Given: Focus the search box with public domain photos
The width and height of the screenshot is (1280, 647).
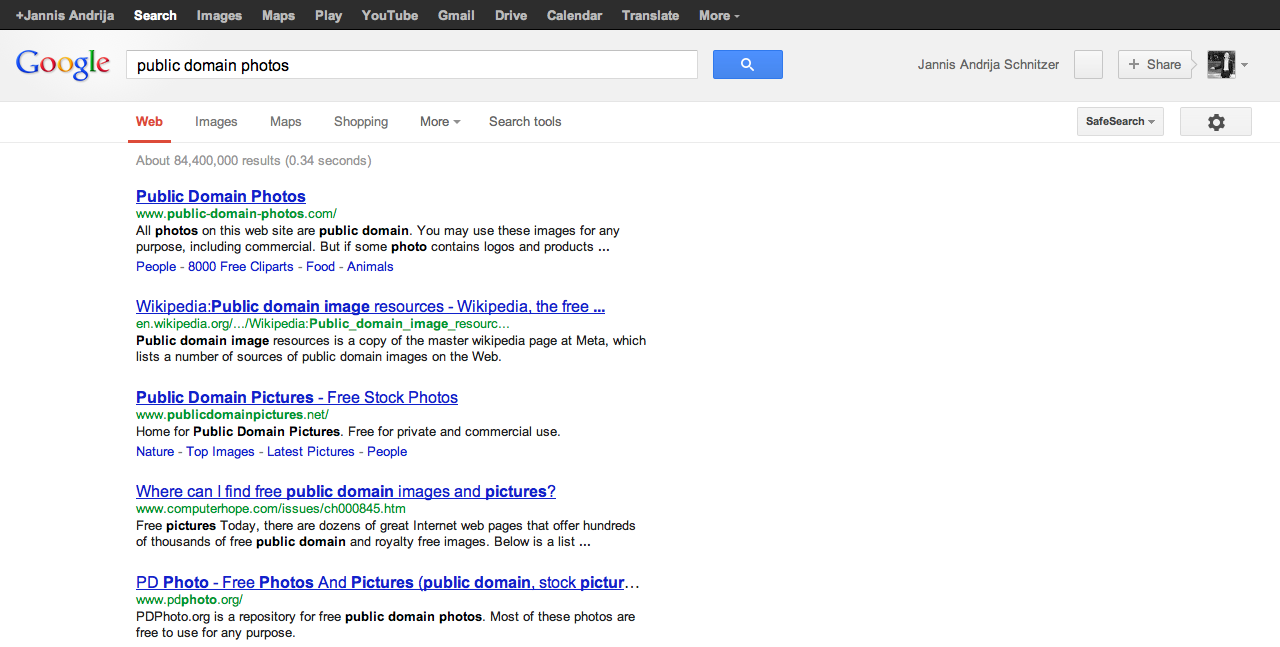Looking at the screenshot, I should 411,65.
